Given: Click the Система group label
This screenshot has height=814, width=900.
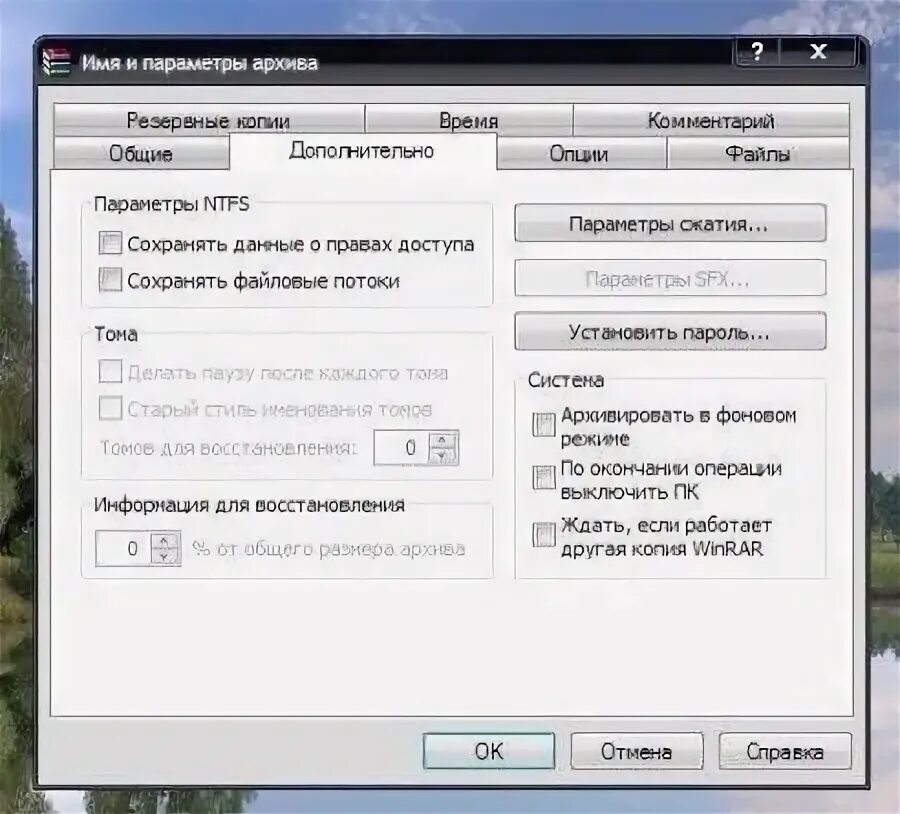Looking at the screenshot, I should pos(566,380).
